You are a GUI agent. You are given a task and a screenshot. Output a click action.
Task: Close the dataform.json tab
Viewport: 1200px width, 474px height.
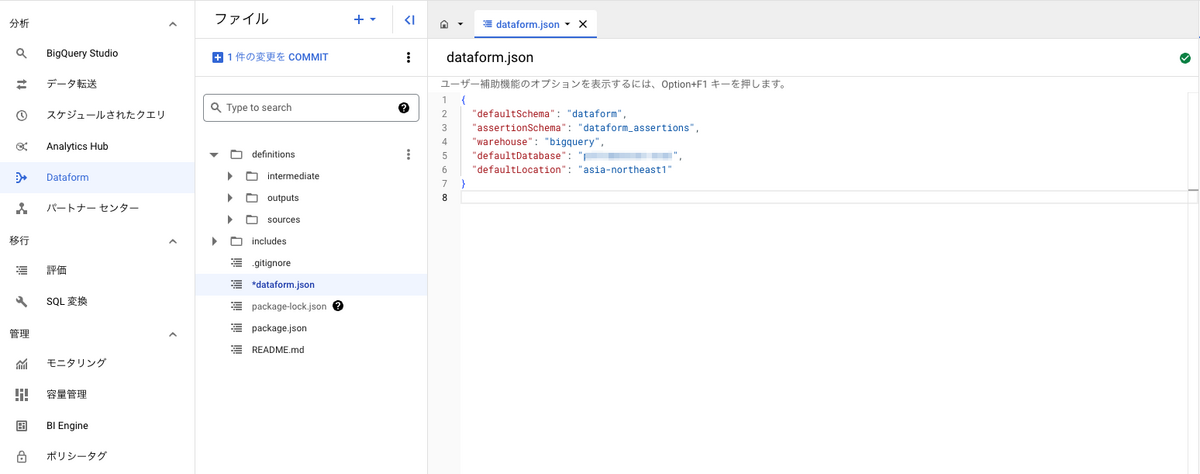[x=583, y=24]
